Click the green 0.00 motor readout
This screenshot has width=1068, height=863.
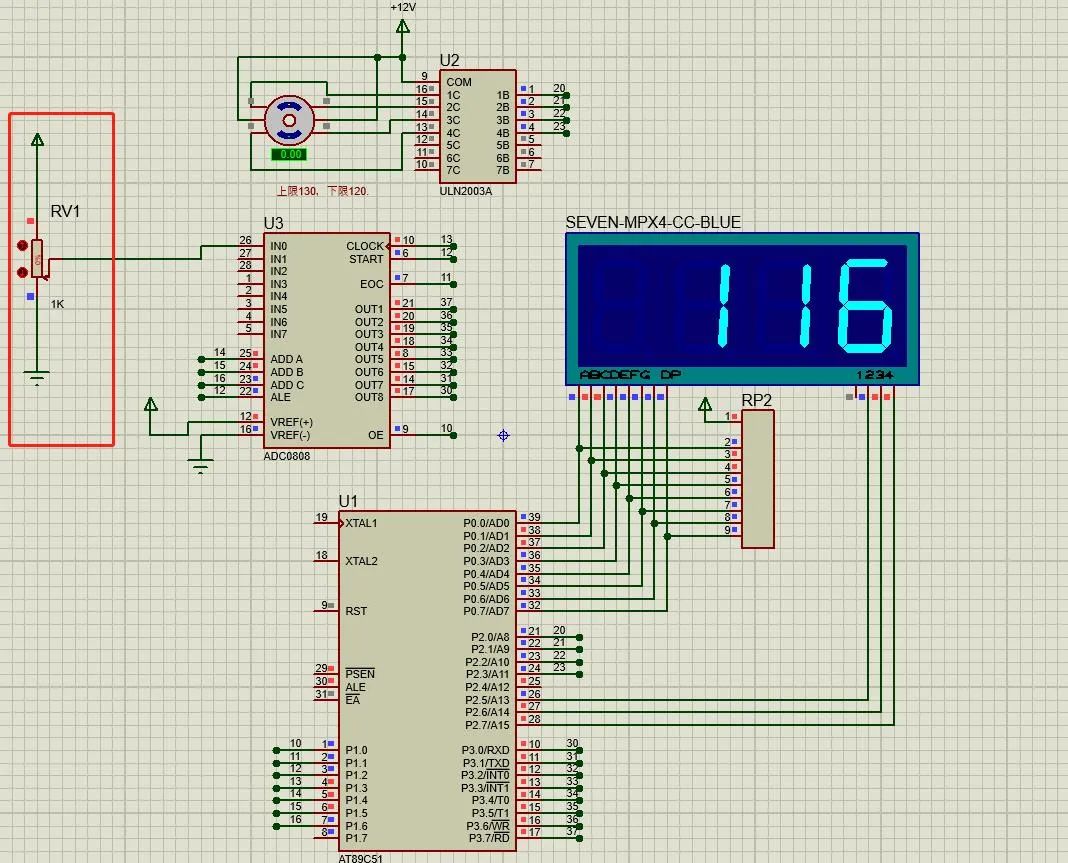[291, 154]
